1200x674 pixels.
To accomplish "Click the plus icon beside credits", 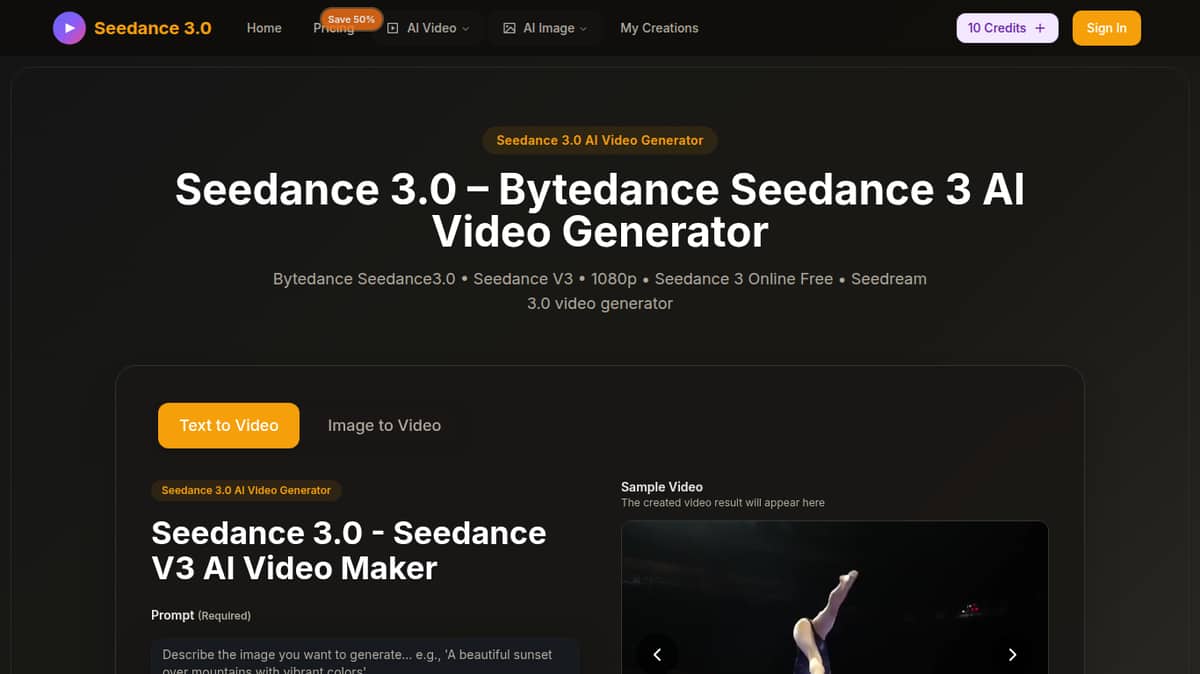I will click(x=1040, y=28).
